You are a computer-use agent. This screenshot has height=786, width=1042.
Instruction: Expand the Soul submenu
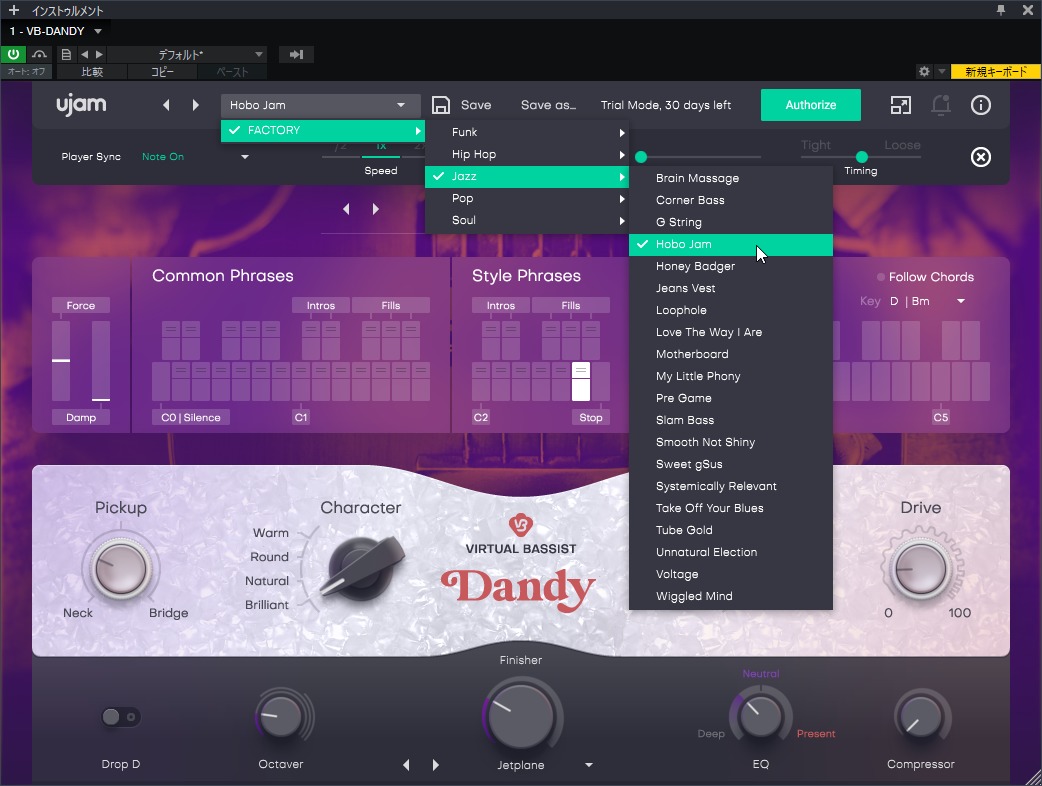[x=527, y=220]
